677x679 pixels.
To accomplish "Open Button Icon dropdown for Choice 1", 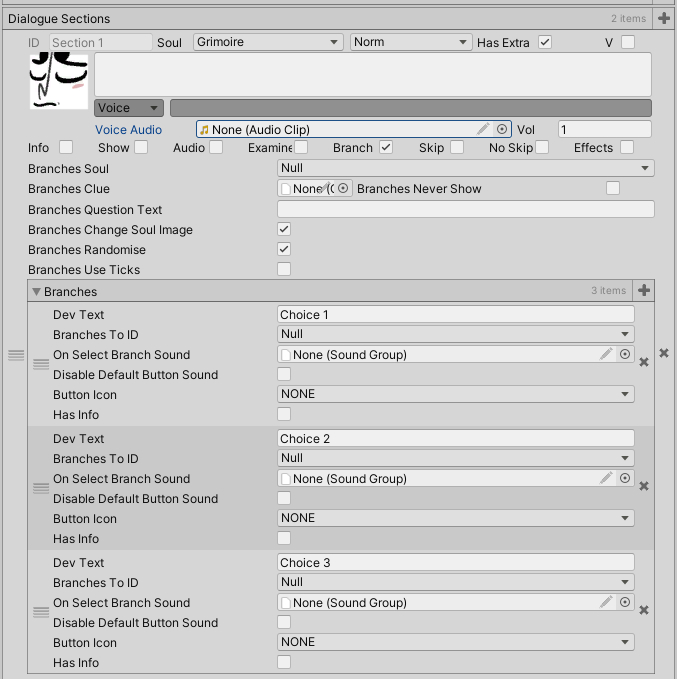I will pos(455,394).
